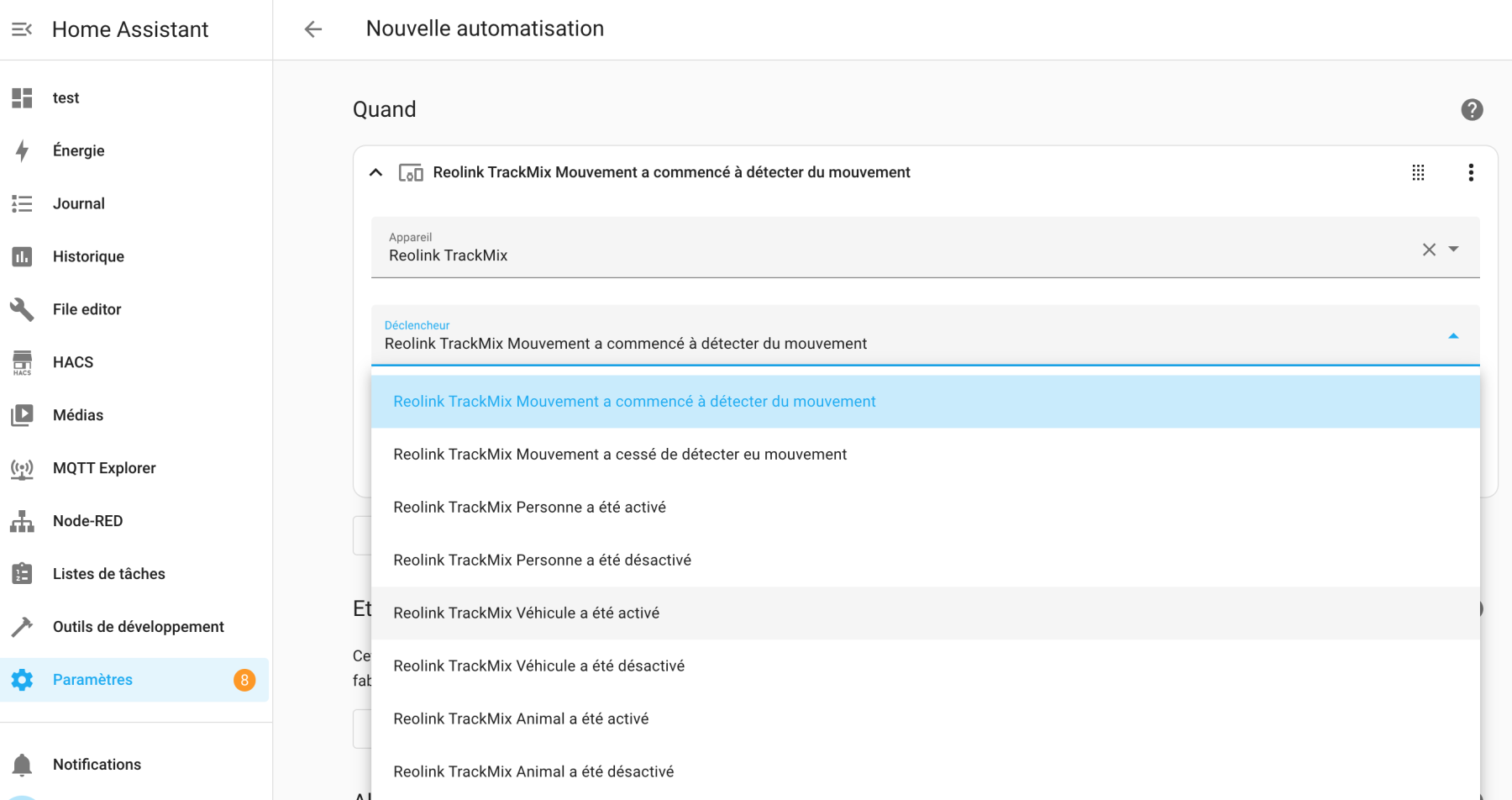This screenshot has height=800, width=1512.
Task: Select 'Personne a été activé' option
Action: tap(926, 508)
